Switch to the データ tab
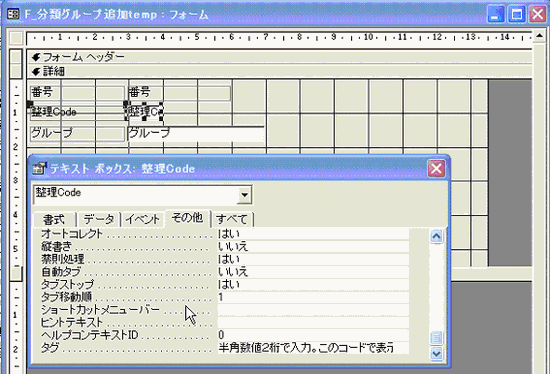Viewport: 550px width, 374px height. (99, 220)
